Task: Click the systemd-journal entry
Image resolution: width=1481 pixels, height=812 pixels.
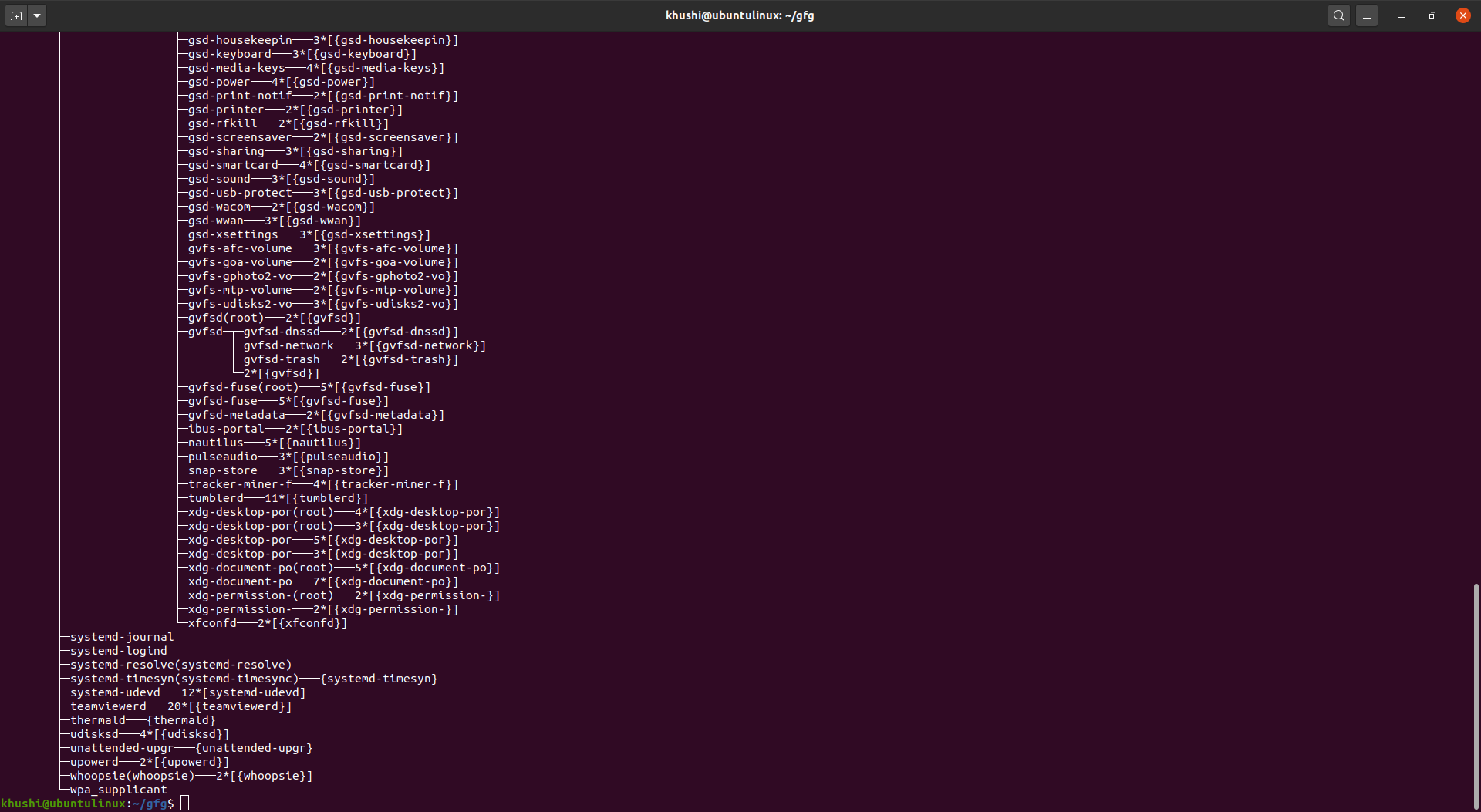Action: pyautogui.click(x=122, y=637)
